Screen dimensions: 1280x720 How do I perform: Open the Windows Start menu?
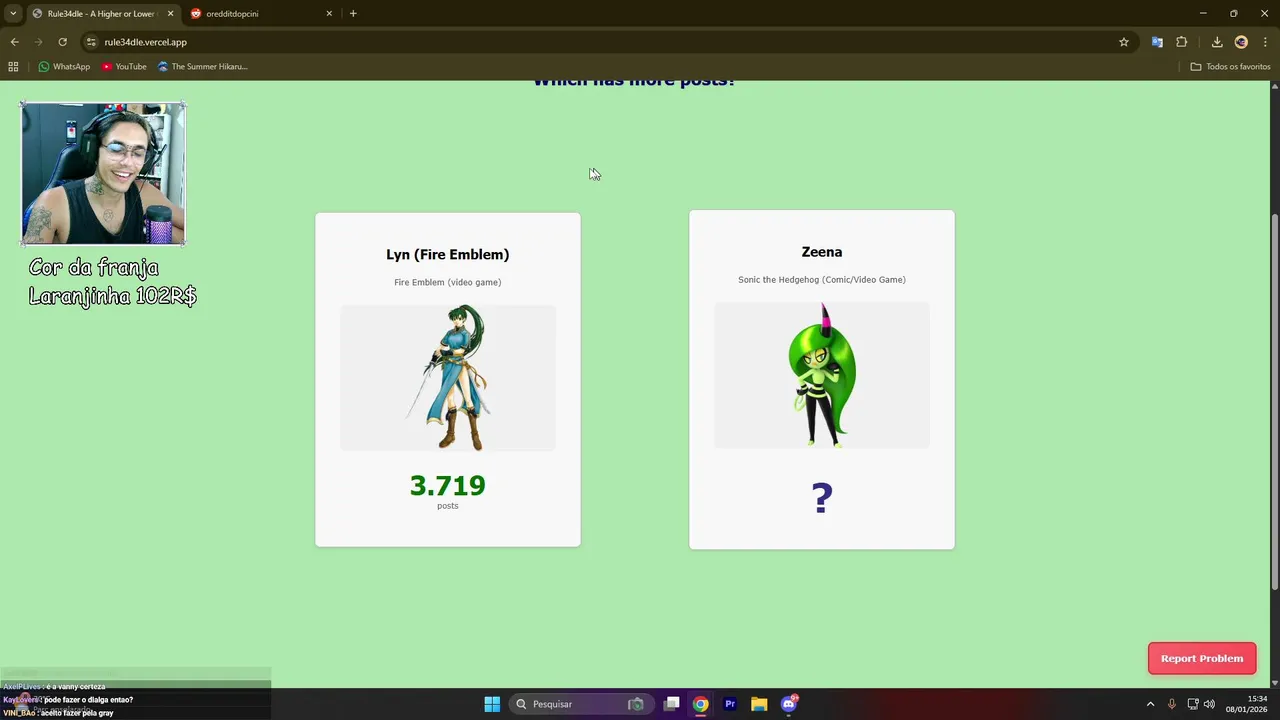[492, 704]
